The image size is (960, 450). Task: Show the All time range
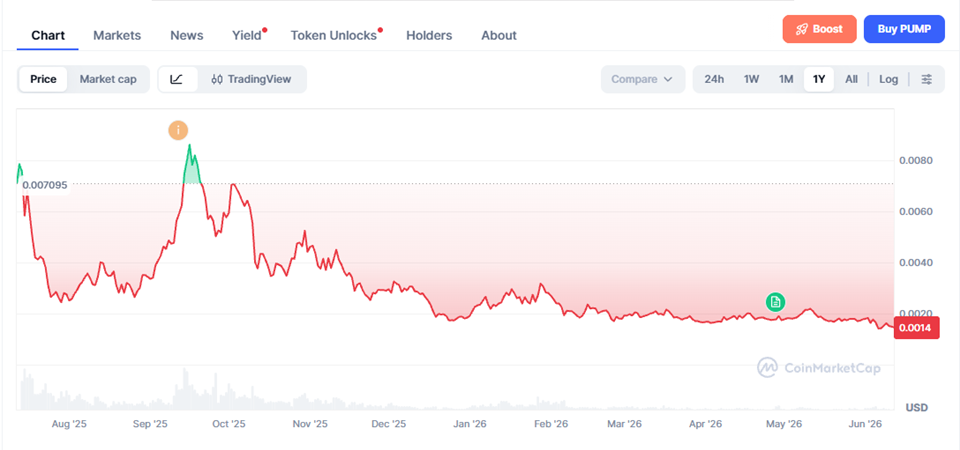point(851,79)
